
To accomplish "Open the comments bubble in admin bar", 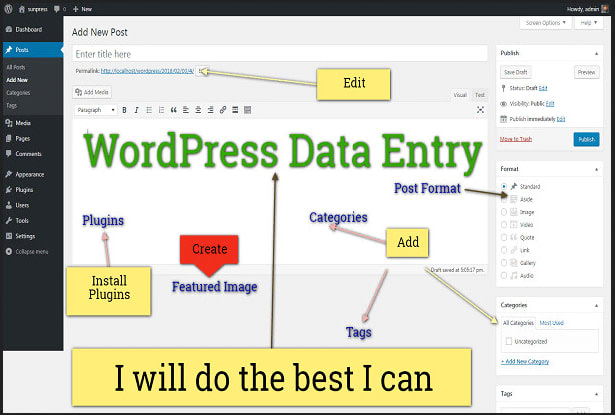I will pyautogui.click(x=60, y=9).
